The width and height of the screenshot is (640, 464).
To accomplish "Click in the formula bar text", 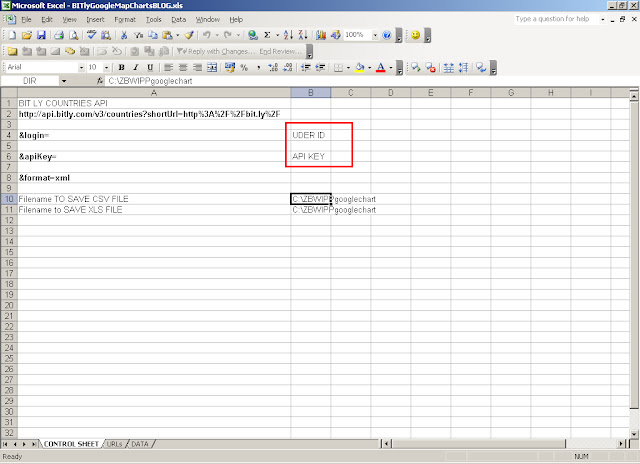I will pyautogui.click(x=150, y=81).
